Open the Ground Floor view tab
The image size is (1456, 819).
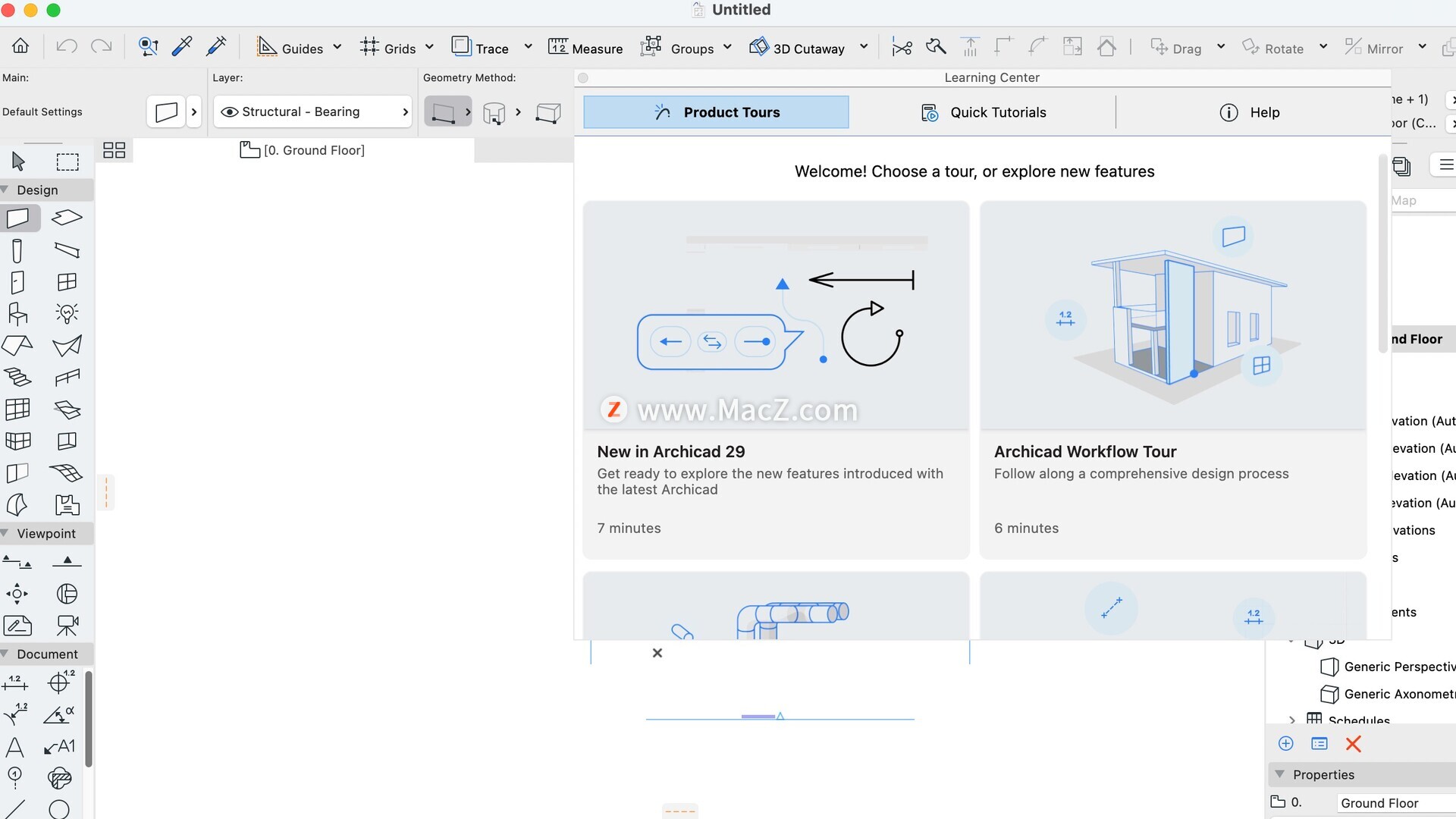point(303,150)
